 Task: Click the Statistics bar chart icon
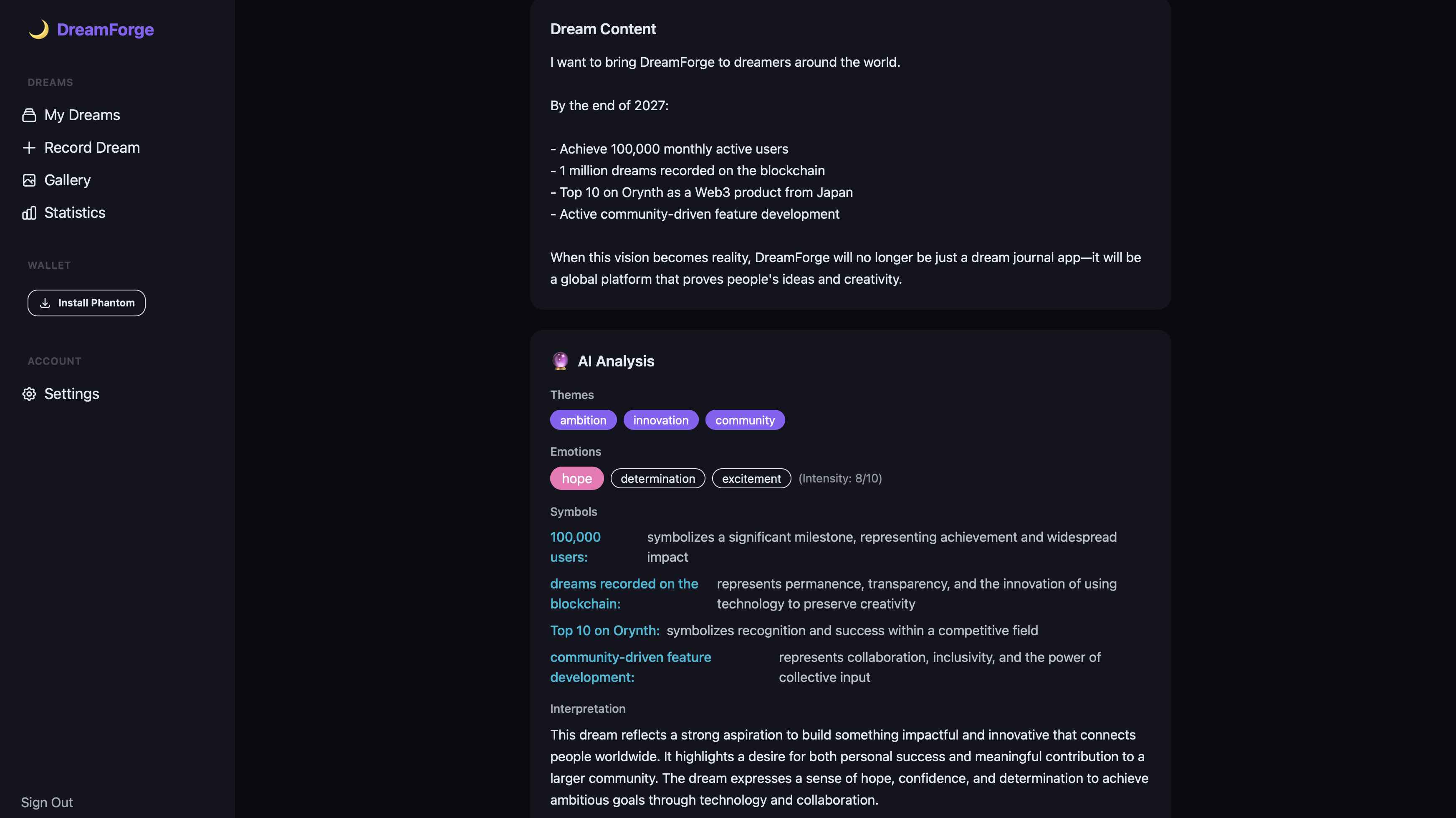[x=29, y=213]
